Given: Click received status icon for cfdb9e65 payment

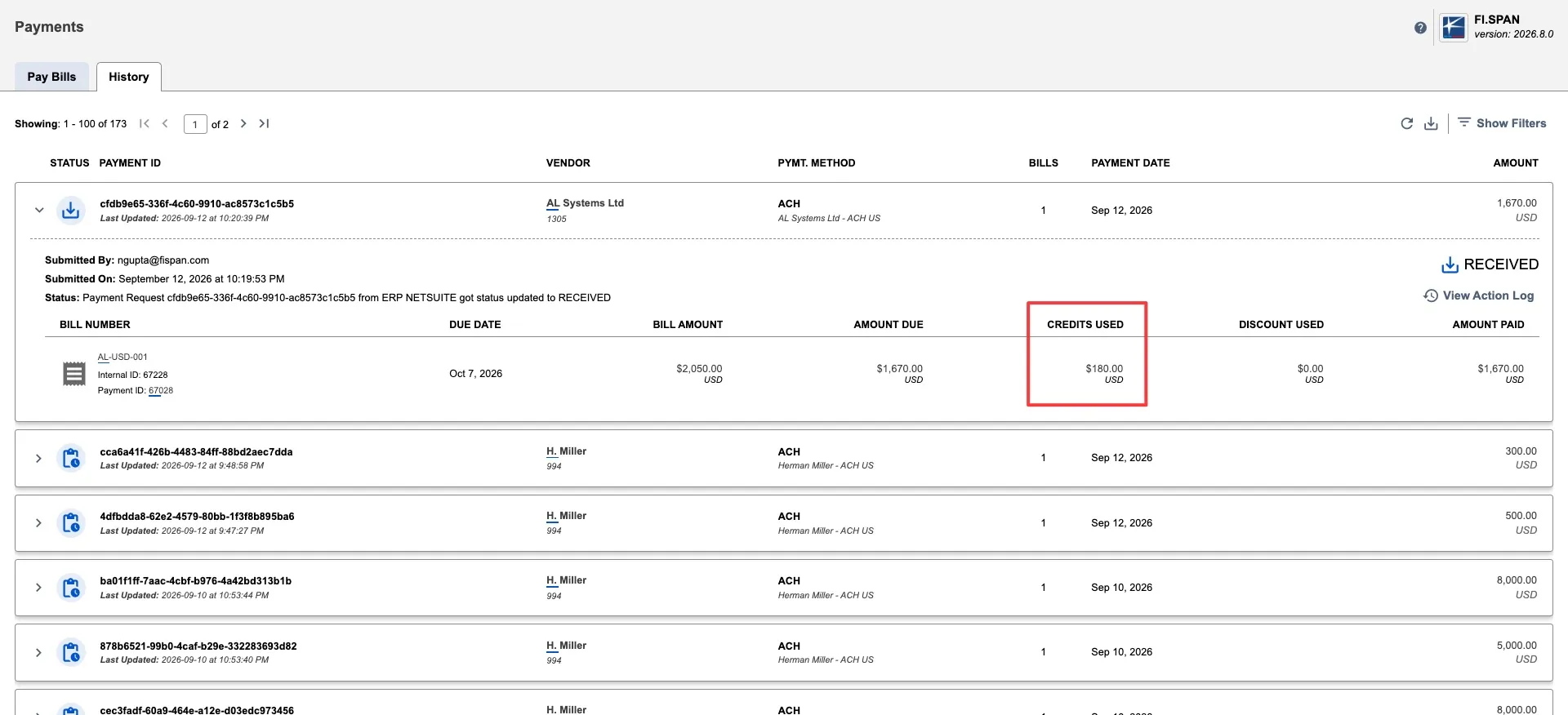Looking at the screenshot, I should point(71,210).
